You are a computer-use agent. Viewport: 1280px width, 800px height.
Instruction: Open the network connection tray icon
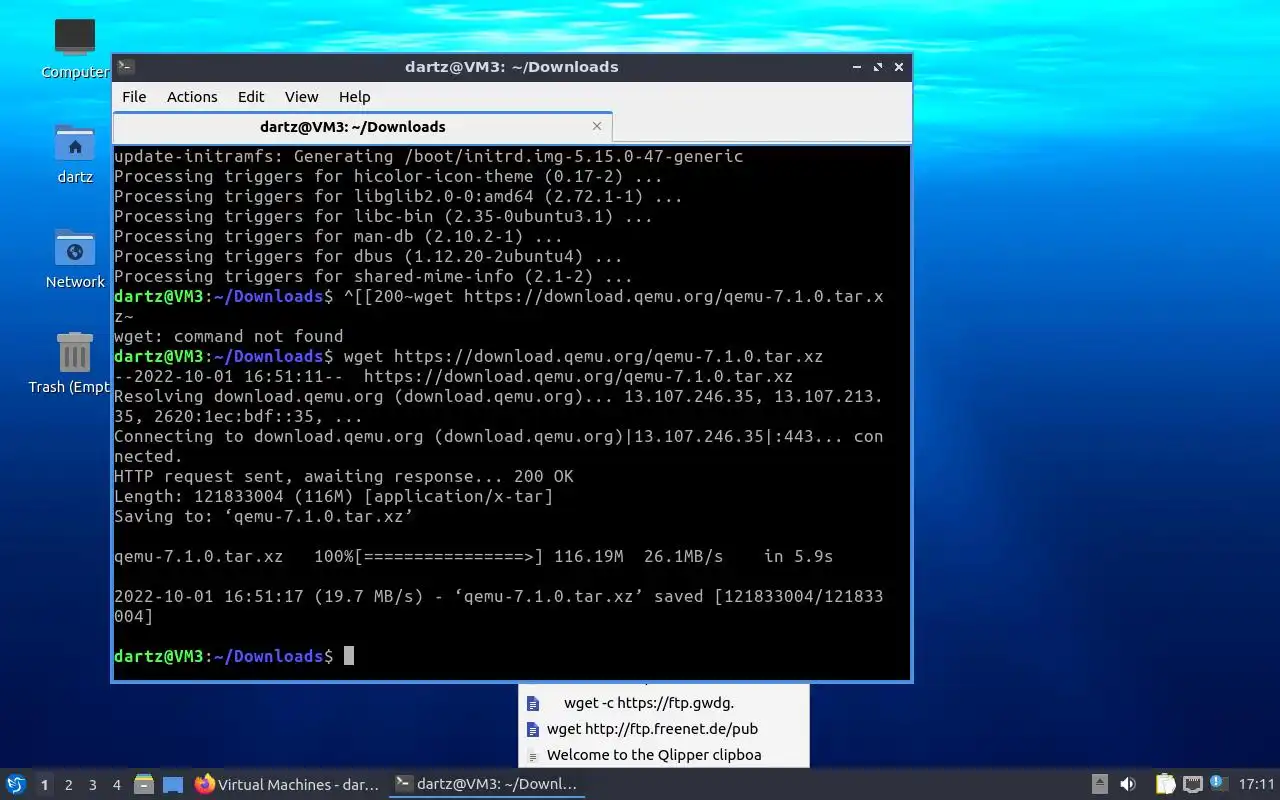click(1192, 784)
